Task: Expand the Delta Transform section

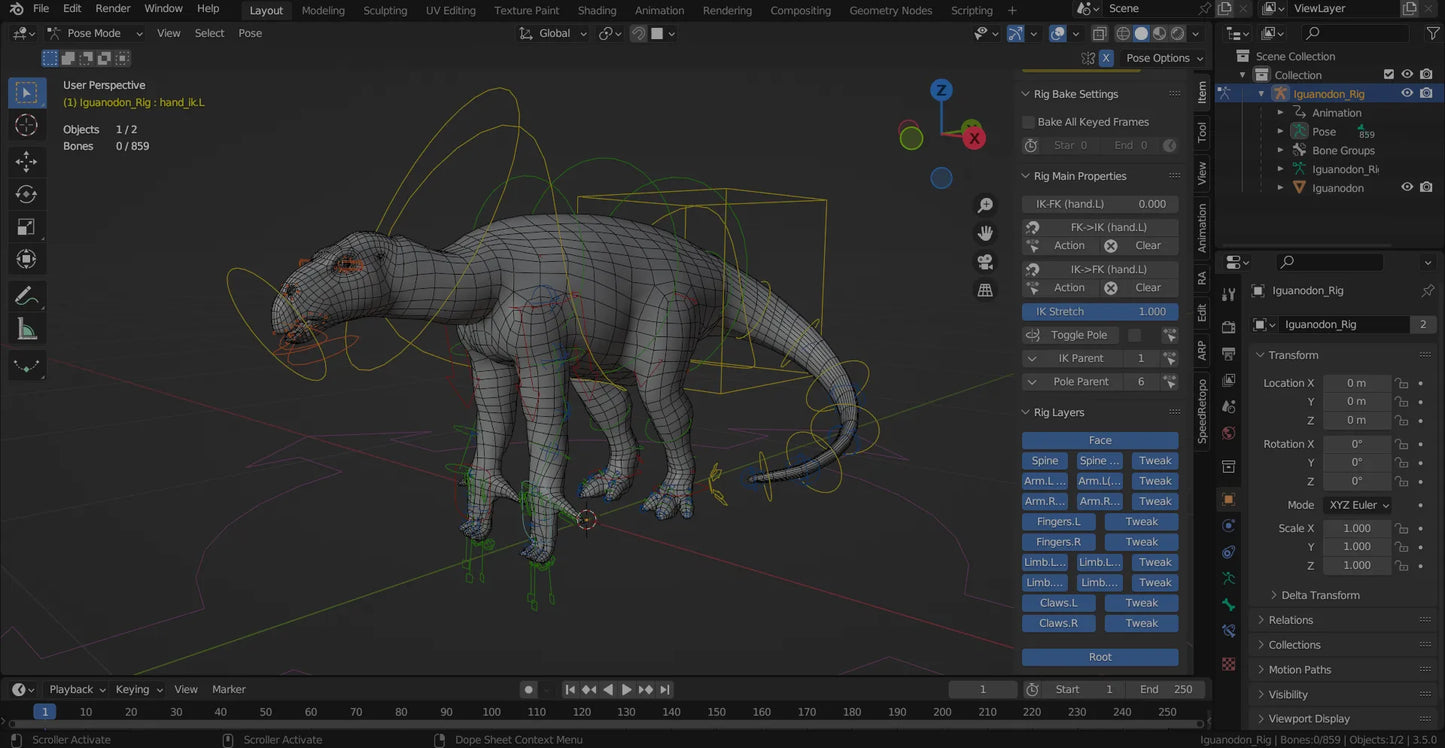Action: pos(1320,595)
